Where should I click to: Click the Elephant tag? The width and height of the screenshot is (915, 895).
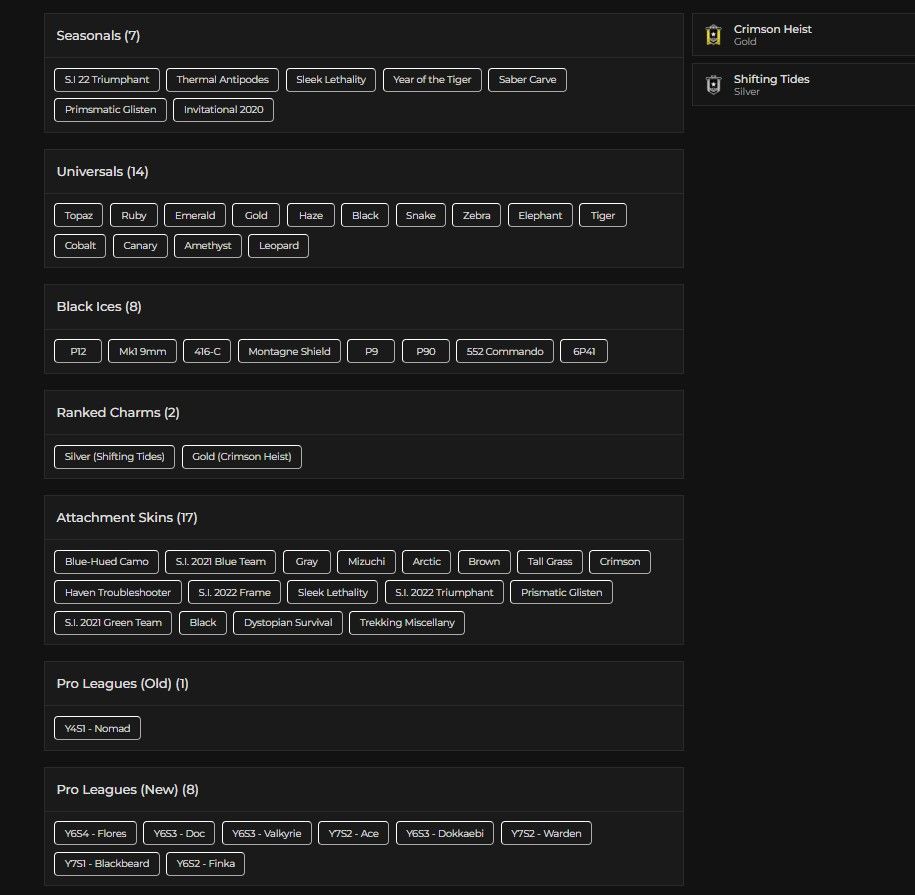540,215
